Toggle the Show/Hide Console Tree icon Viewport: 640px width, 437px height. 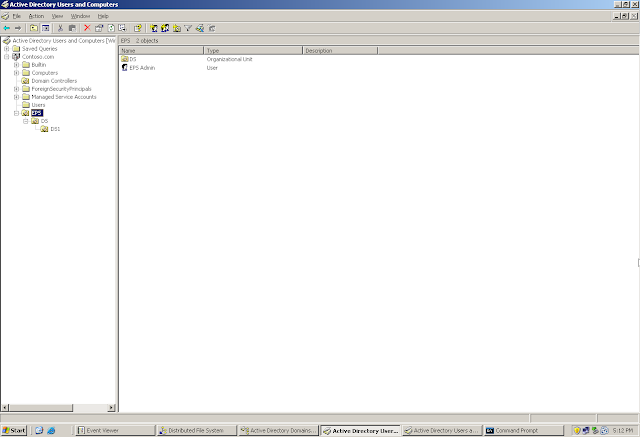pyautogui.click(x=46, y=28)
